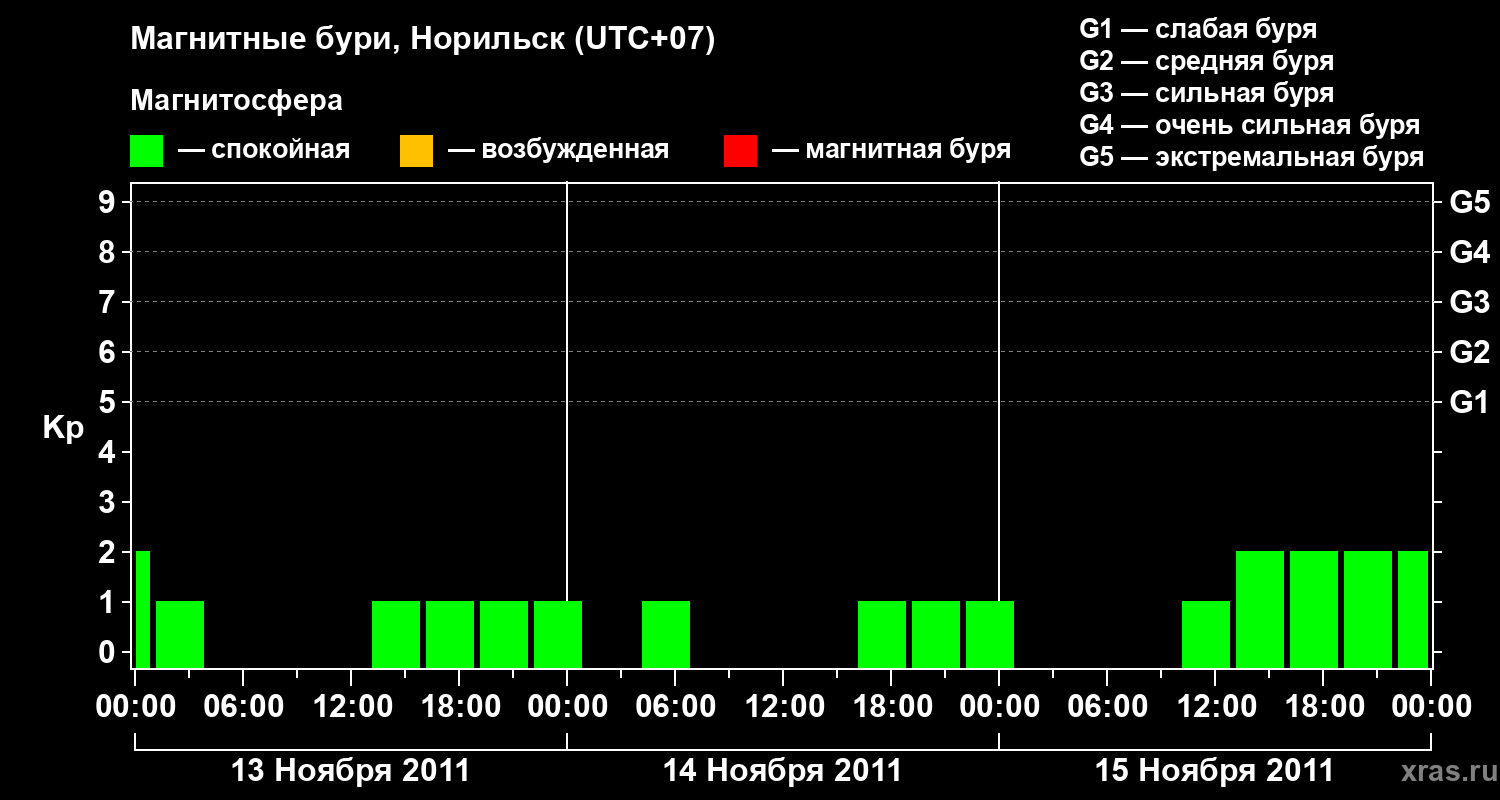Click the 12:00 time label above 14 Ноября
This screenshot has width=1500, height=800.
(x=783, y=707)
